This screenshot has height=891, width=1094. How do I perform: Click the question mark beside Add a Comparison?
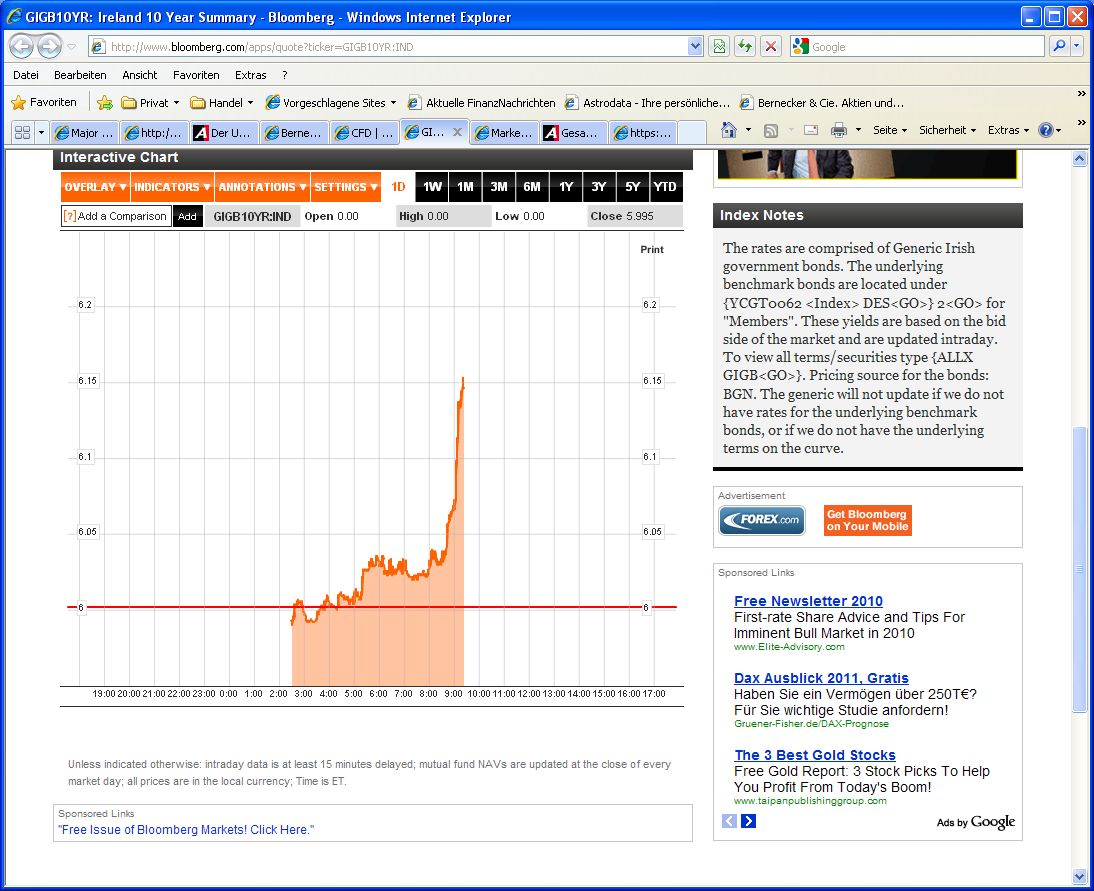(x=69, y=216)
